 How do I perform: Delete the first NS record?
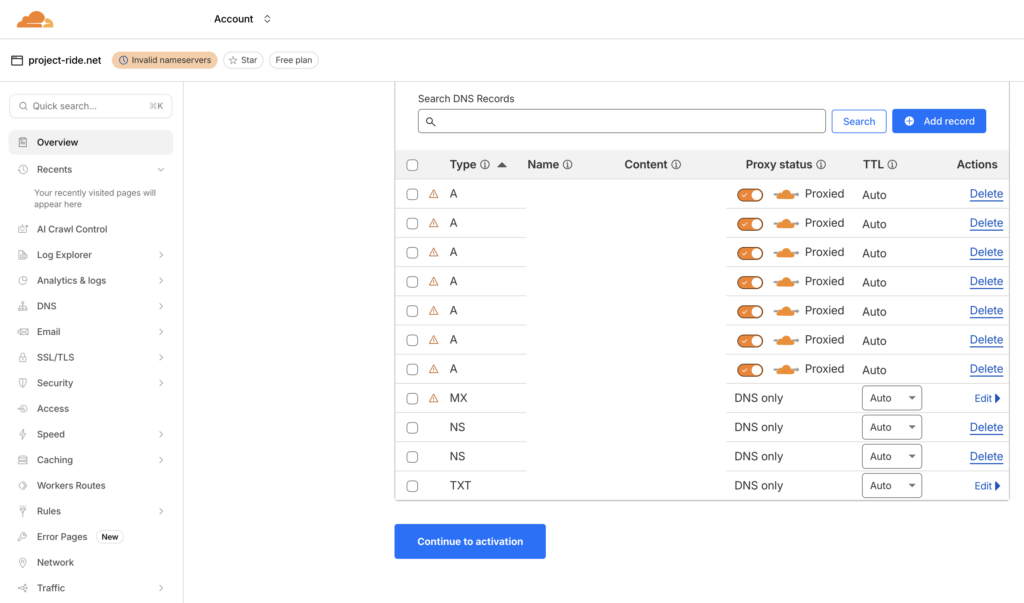(x=986, y=427)
